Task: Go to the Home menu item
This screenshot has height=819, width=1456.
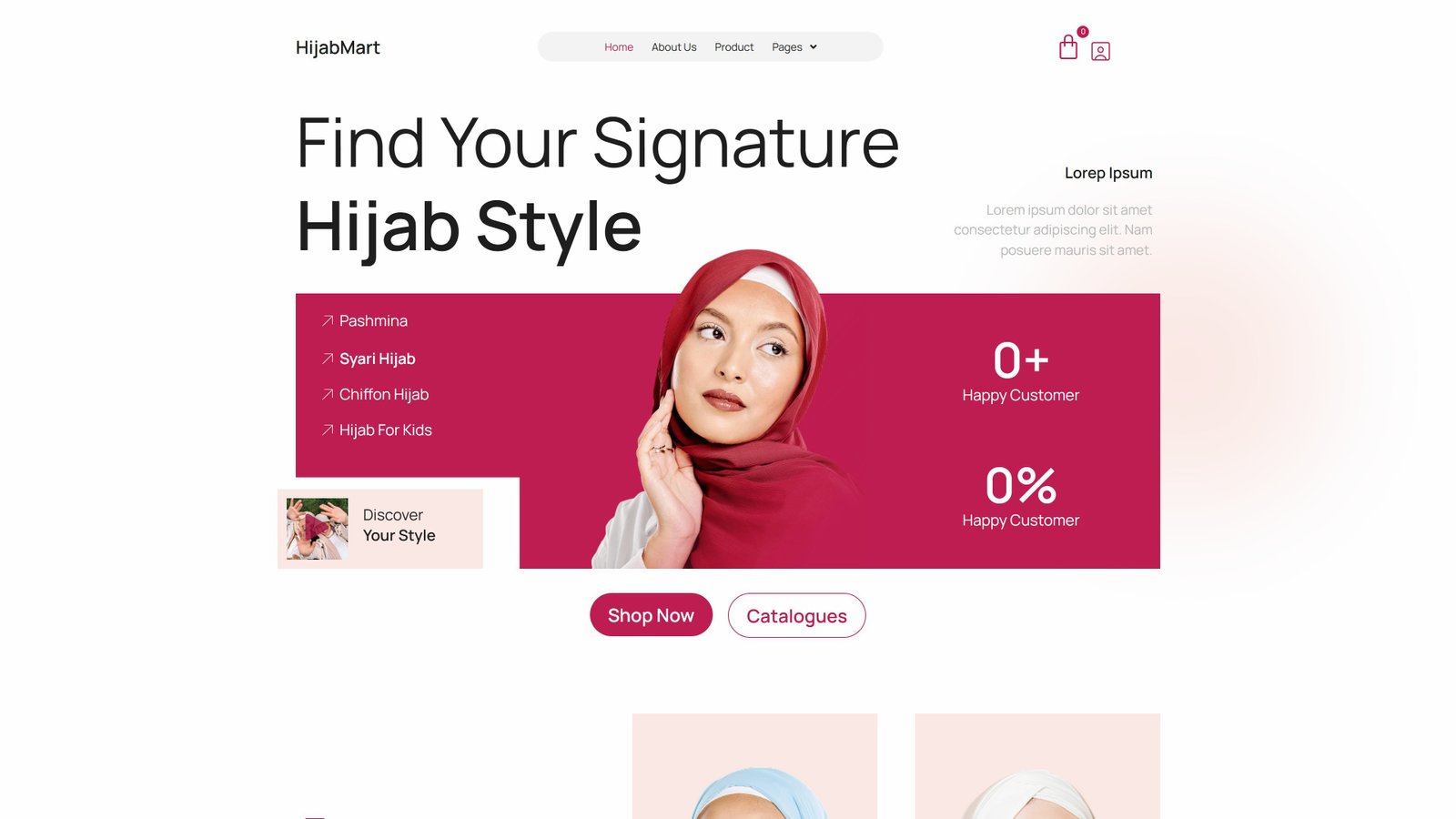Action: tap(619, 47)
